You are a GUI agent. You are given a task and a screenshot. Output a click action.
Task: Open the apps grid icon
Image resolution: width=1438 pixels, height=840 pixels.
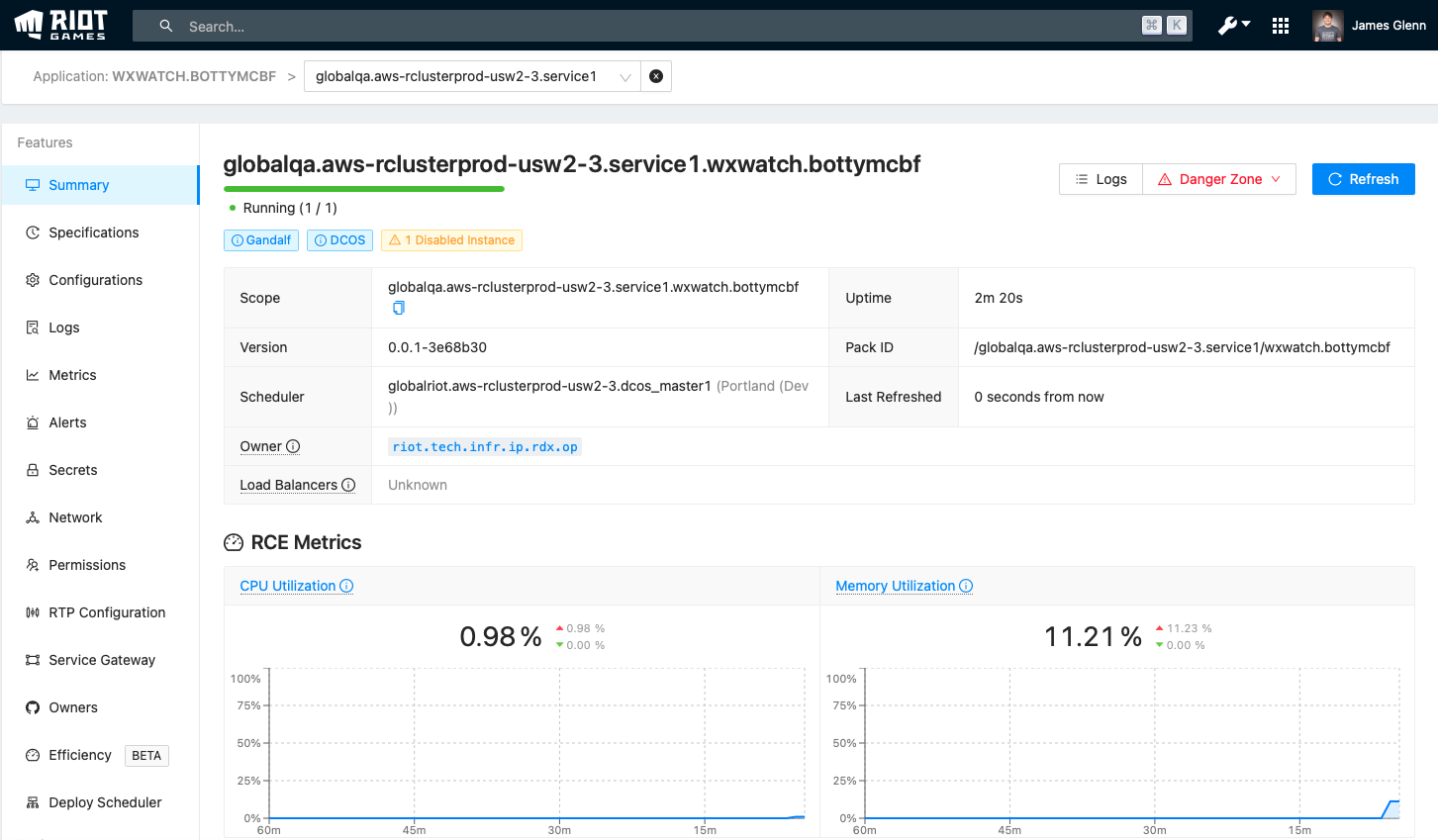1281,26
